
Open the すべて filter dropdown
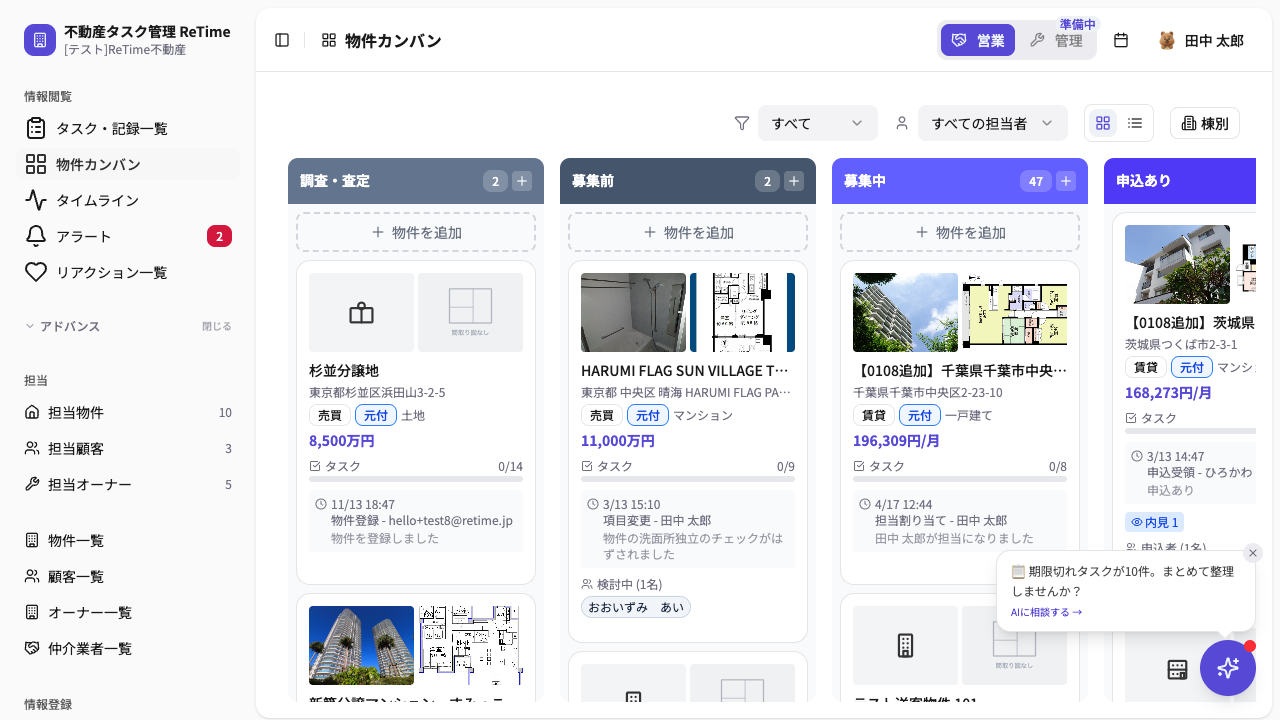coord(818,123)
